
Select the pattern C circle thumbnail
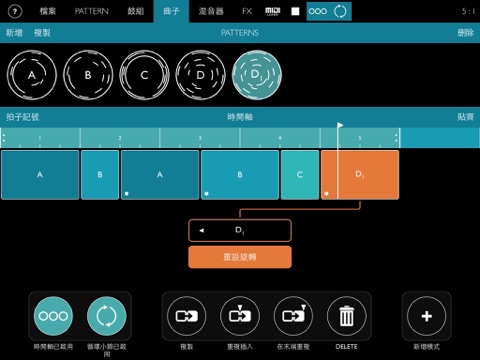[x=144, y=75]
